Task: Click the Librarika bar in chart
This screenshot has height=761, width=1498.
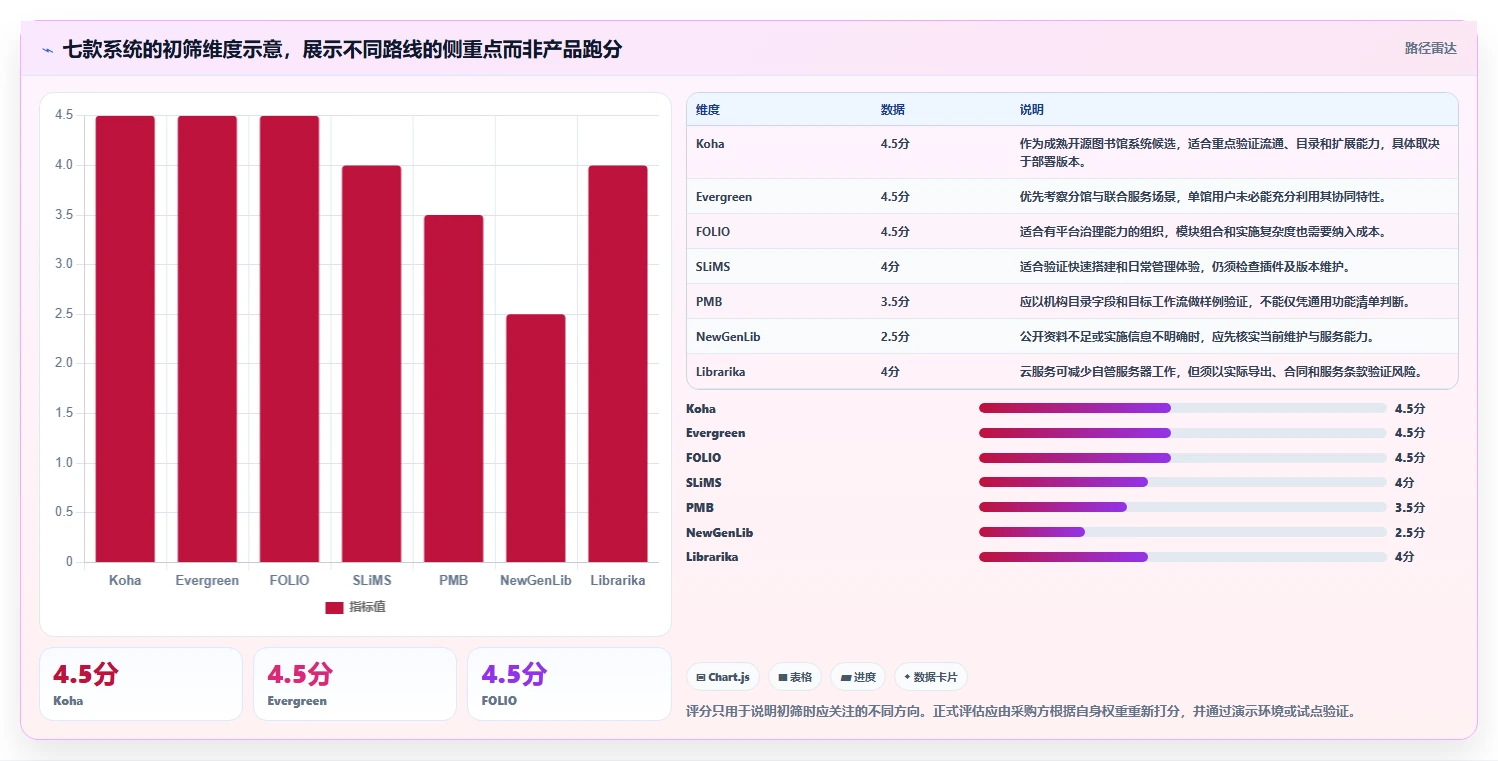Action: (617, 364)
